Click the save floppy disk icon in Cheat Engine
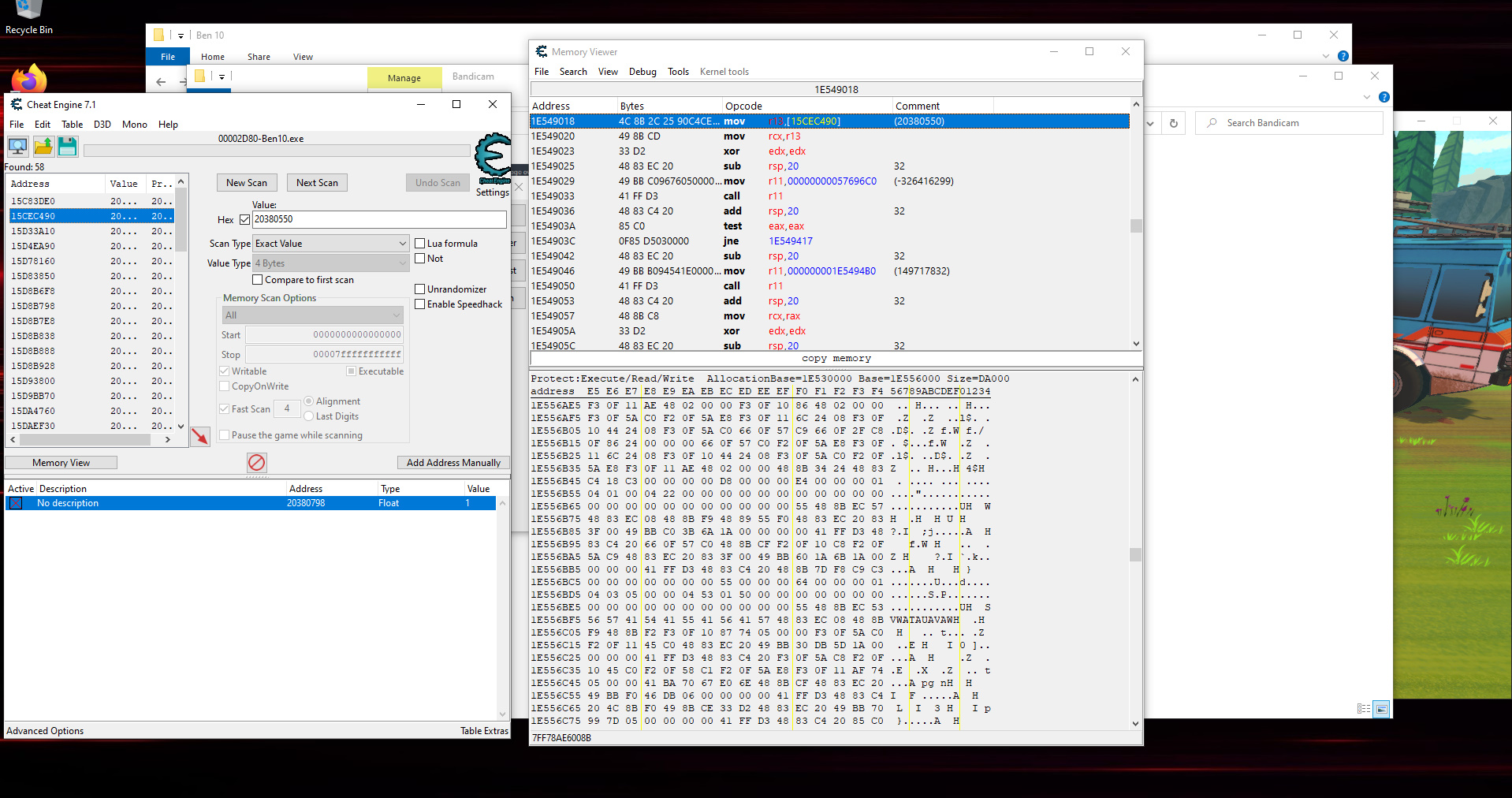 coord(68,146)
